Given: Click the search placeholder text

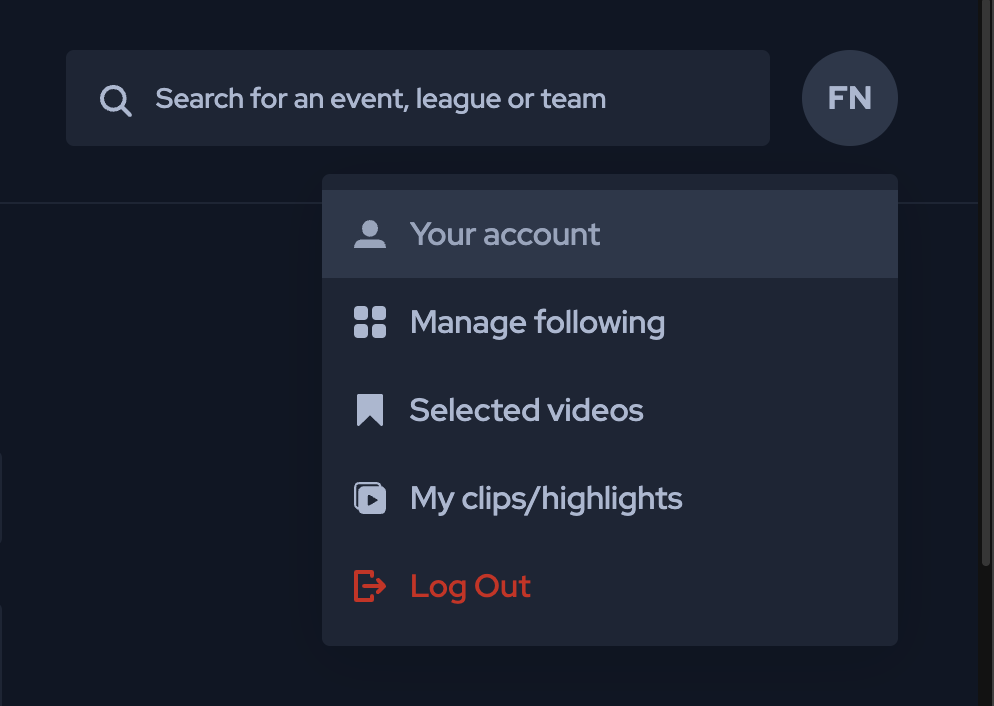Looking at the screenshot, I should (380, 99).
